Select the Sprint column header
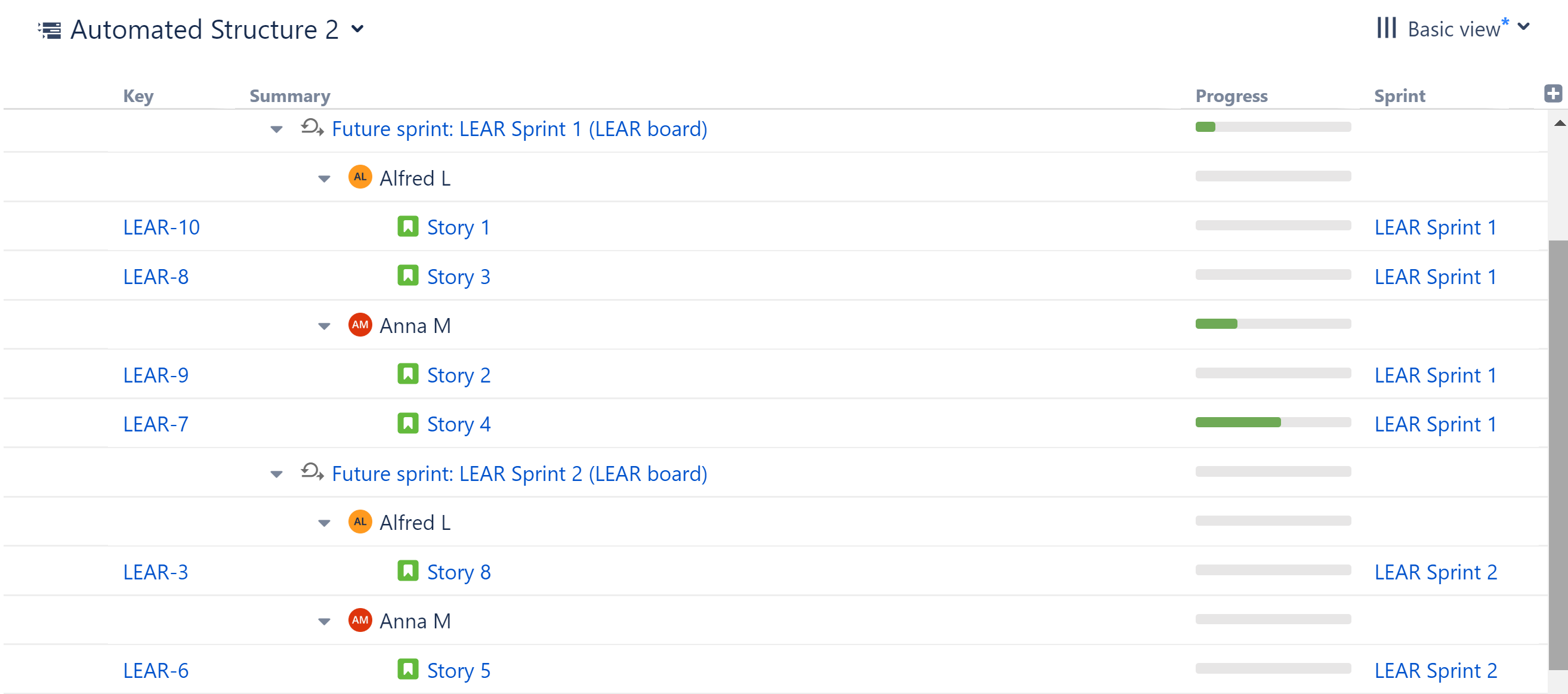Viewport: 1568px width, 694px height. pyautogui.click(x=1399, y=95)
